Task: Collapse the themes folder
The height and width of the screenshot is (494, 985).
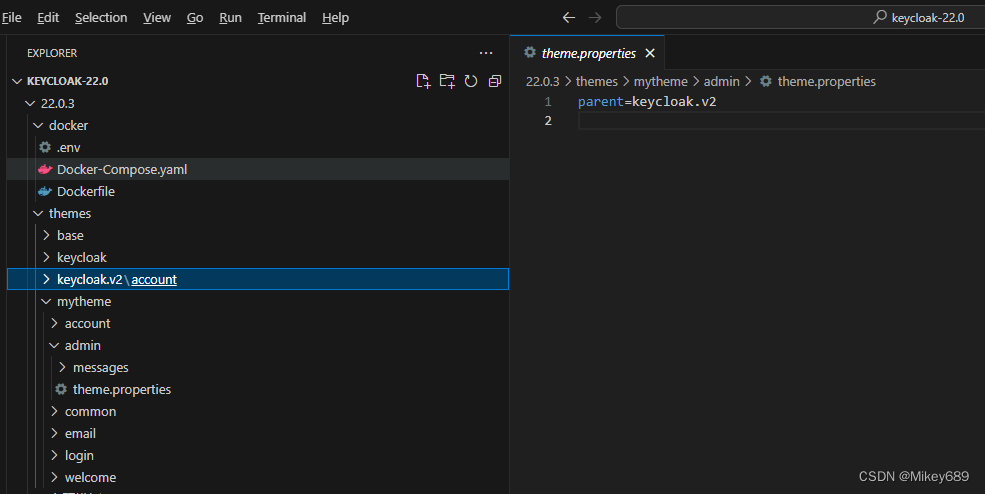Action: point(38,213)
